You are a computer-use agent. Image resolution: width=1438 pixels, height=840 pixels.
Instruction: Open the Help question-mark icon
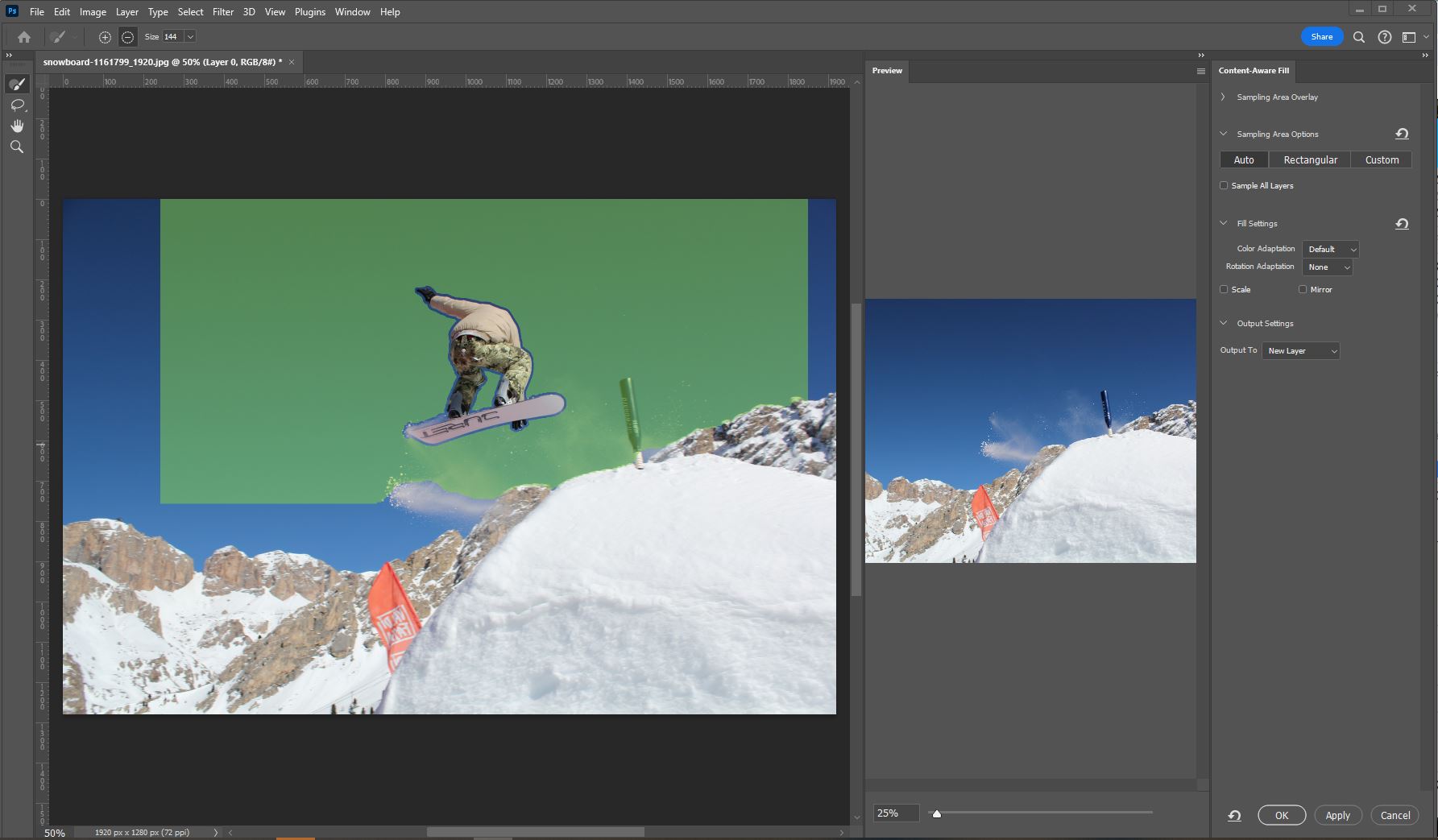pyautogui.click(x=1385, y=37)
